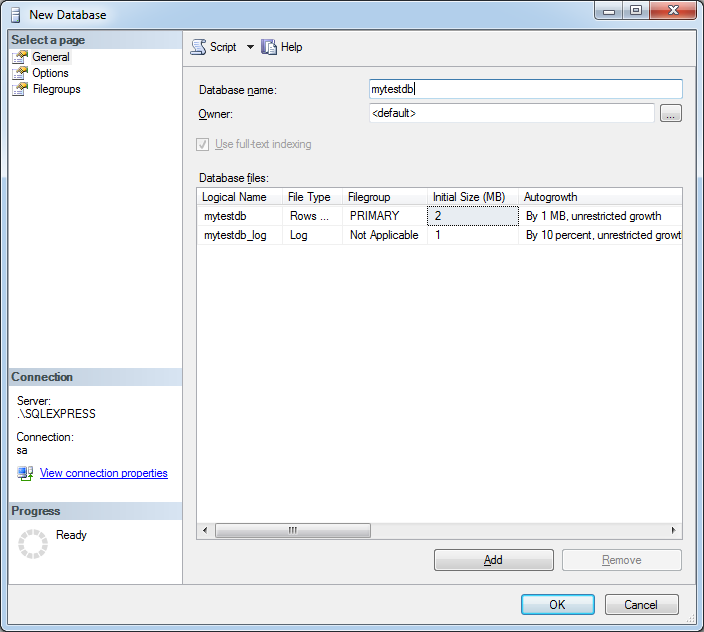Click the Not Applicable filegroup cell
Screen dimensions: 704x632
coord(385,235)
